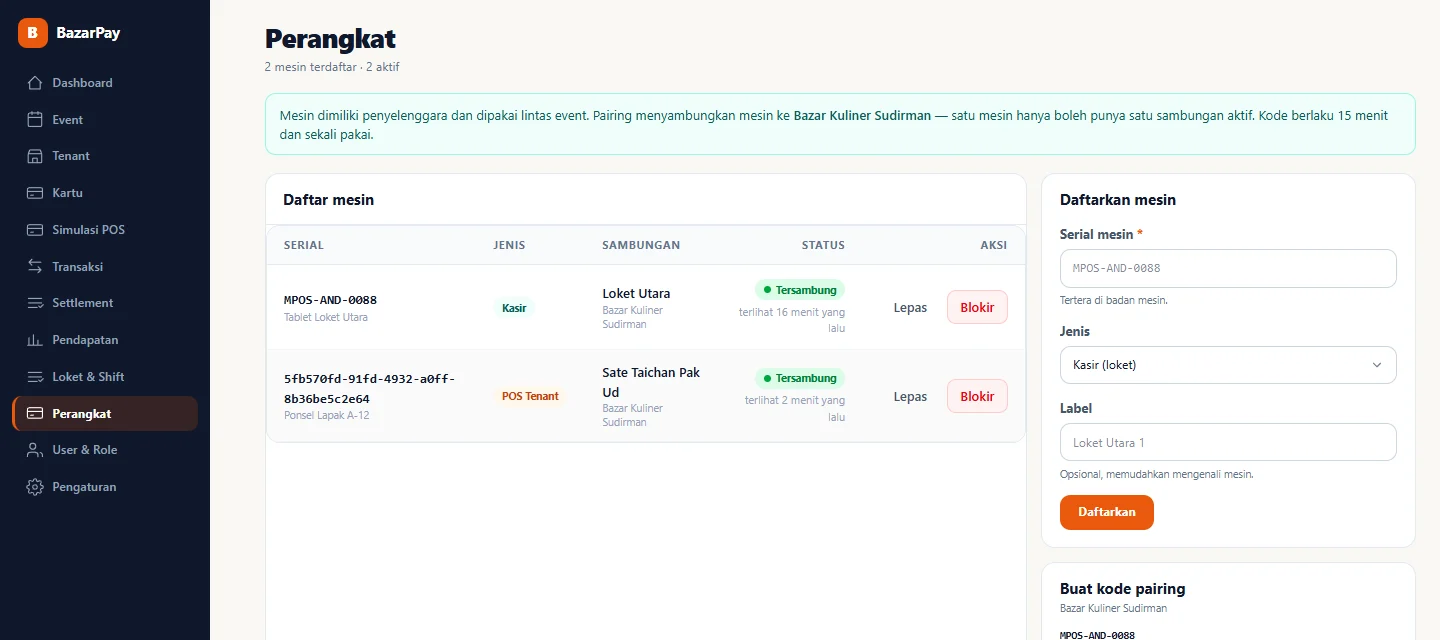Click the Daftar mesin heading
This screenshot has height=640, width=1440.
tap(329, 200)
